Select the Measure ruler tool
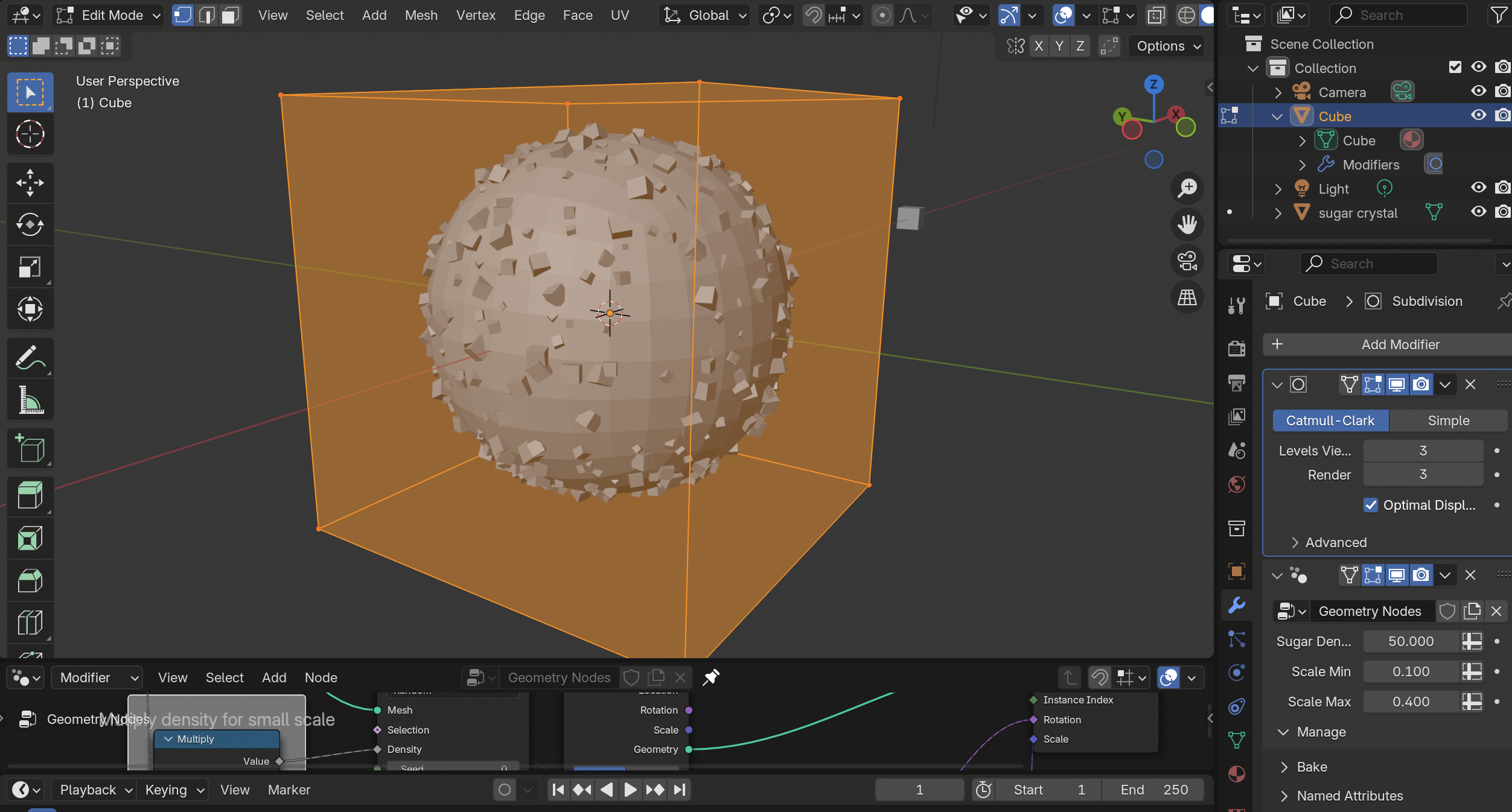1512x812 pixels. pyautogui.click(x=30, y=400)
